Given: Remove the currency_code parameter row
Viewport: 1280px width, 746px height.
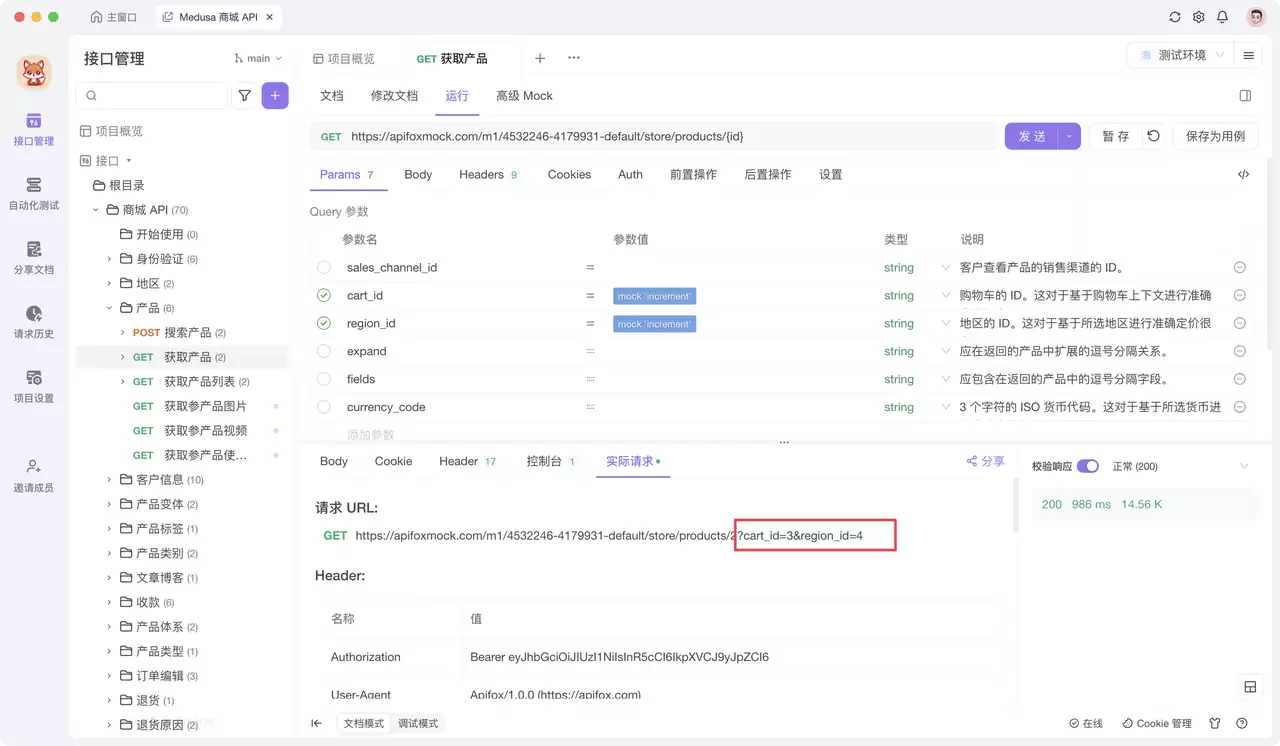Looking at the screenshot, I should (x=1240, y=407).
